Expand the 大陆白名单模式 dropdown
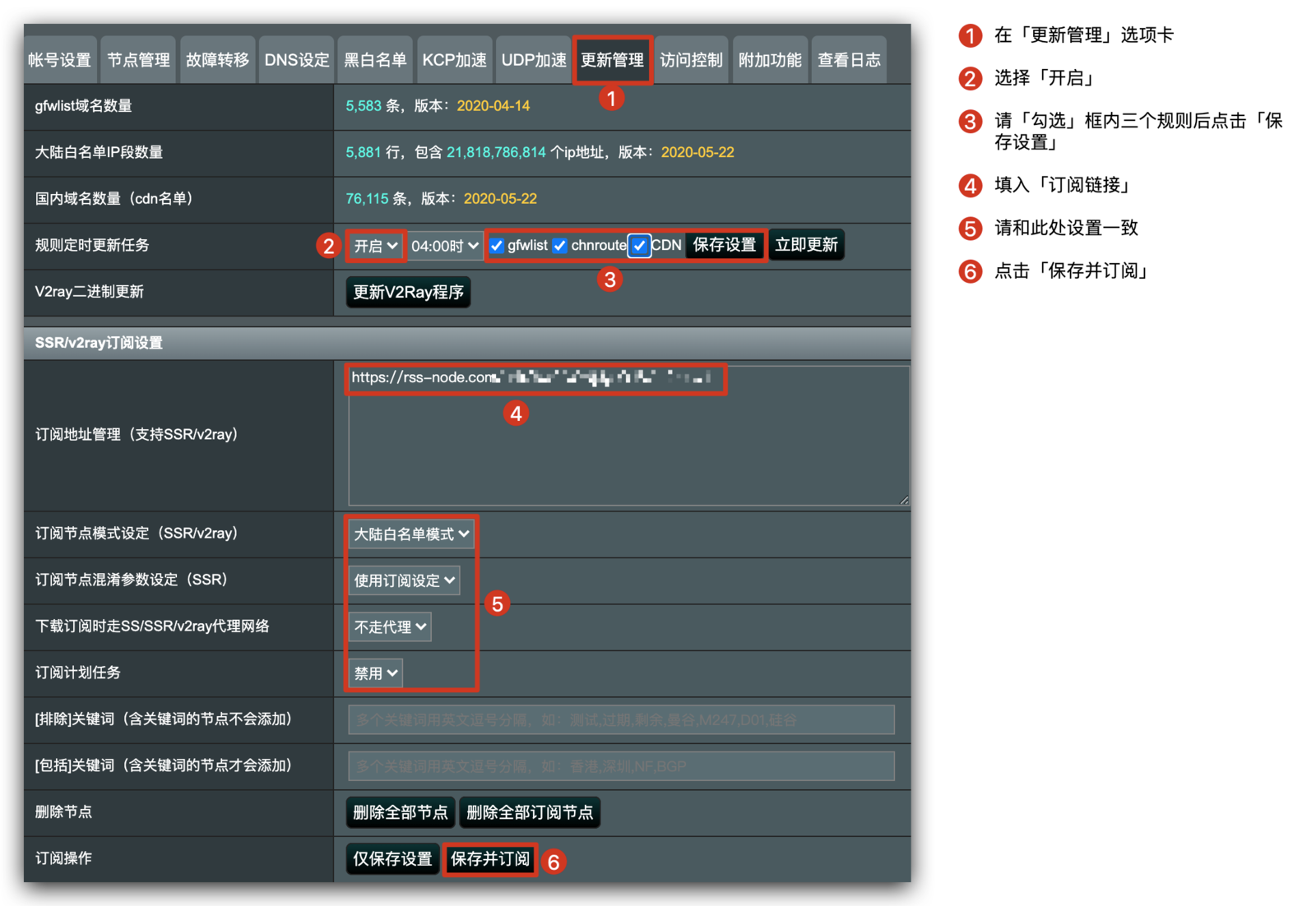This screenshot has width=1316, height=906. [411, 534]
